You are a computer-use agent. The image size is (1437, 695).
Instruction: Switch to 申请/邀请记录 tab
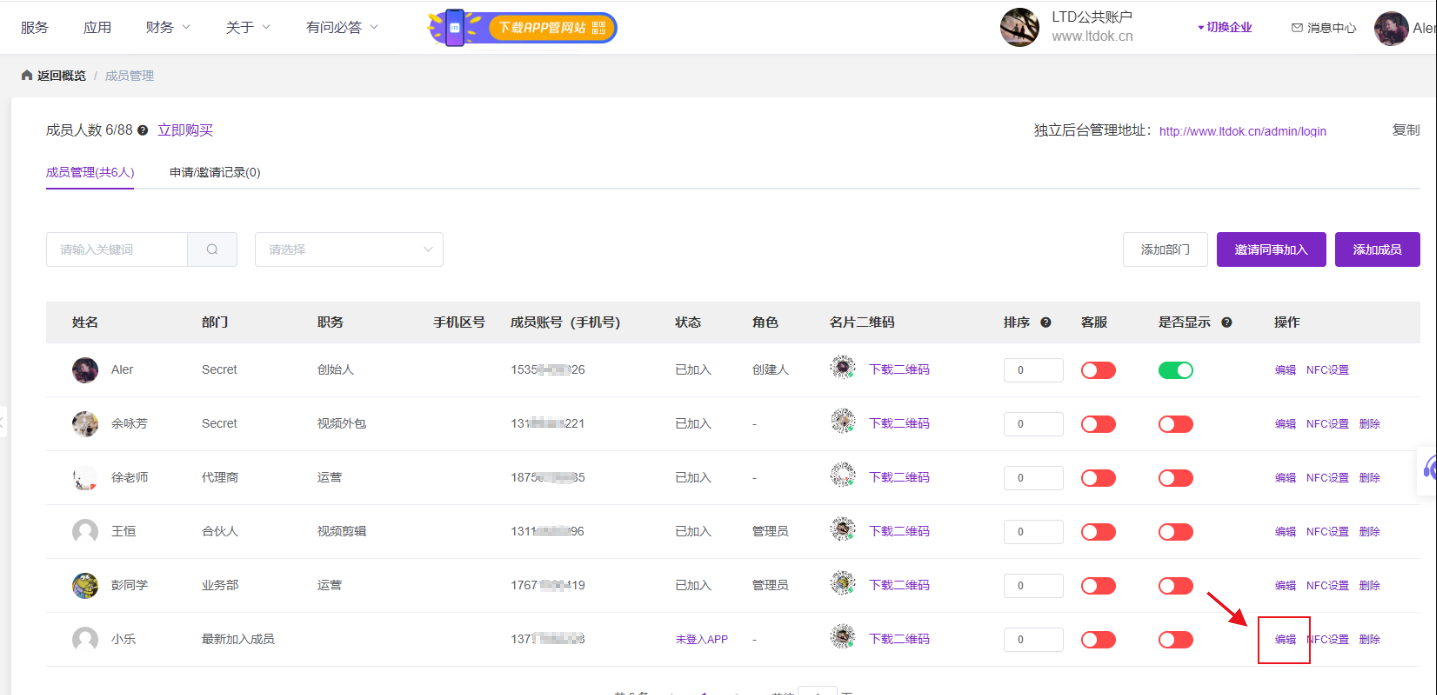tap(215, 172)
